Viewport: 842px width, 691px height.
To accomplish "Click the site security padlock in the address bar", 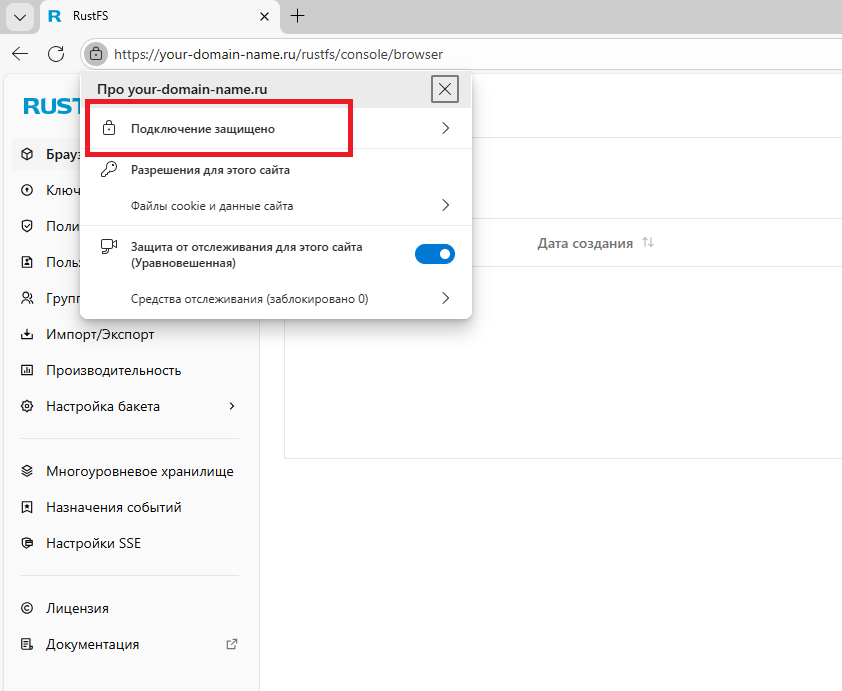I will click(x=96, y=54).
